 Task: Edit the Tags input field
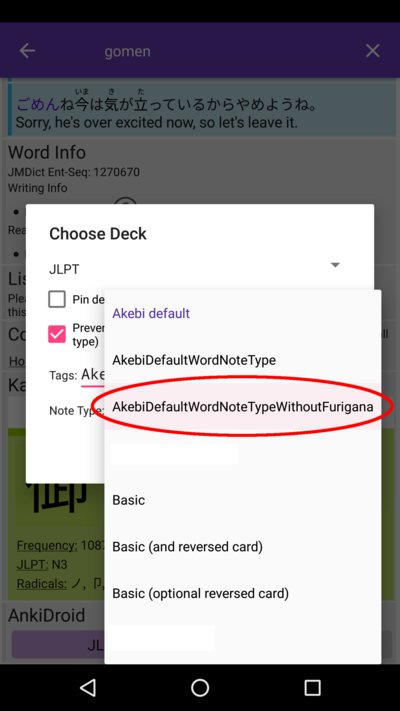(93, 376)
